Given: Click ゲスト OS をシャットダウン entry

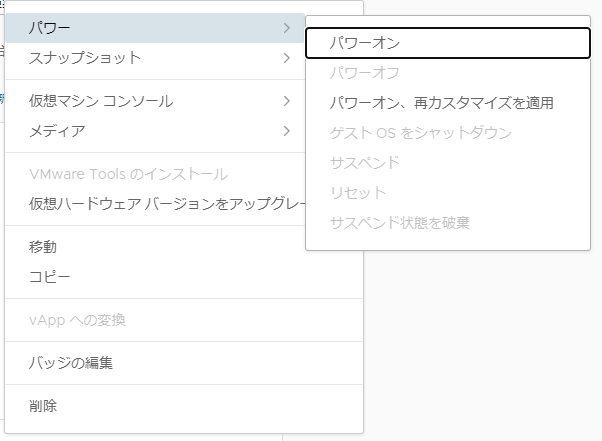Looking at the screenshot, I should 420,133.
